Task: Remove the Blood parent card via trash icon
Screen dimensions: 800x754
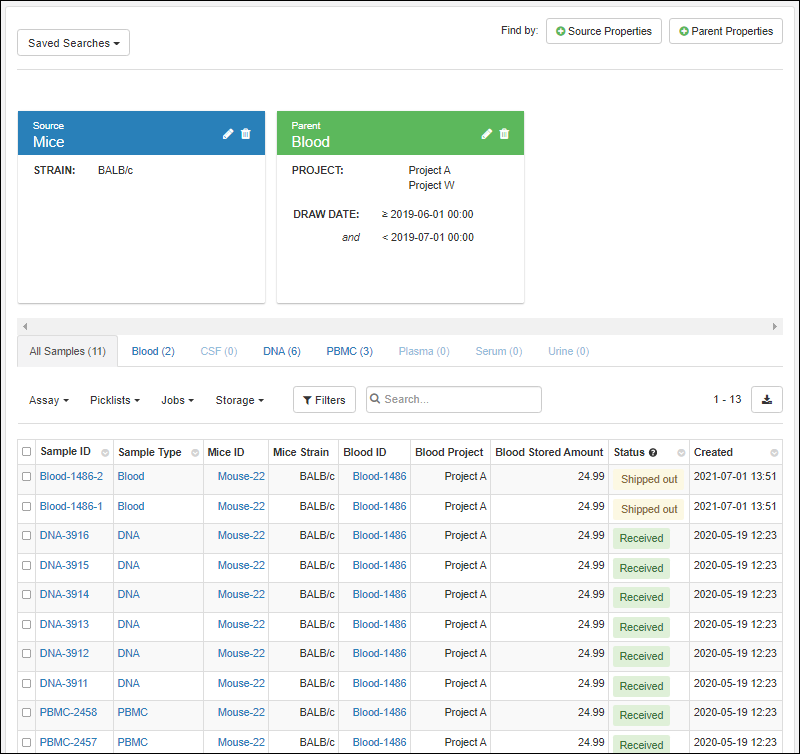Action: pos(505,134)
